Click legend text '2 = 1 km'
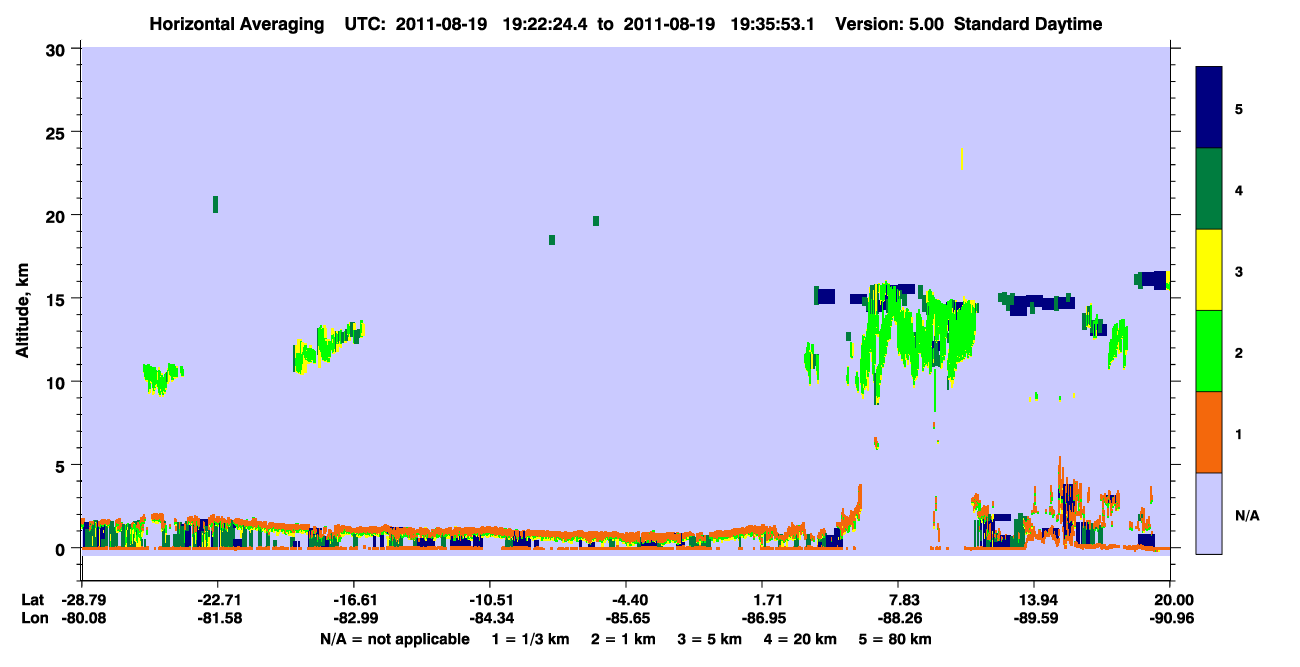The width and height of the screenshot is (1300, 667). [624, 639]
